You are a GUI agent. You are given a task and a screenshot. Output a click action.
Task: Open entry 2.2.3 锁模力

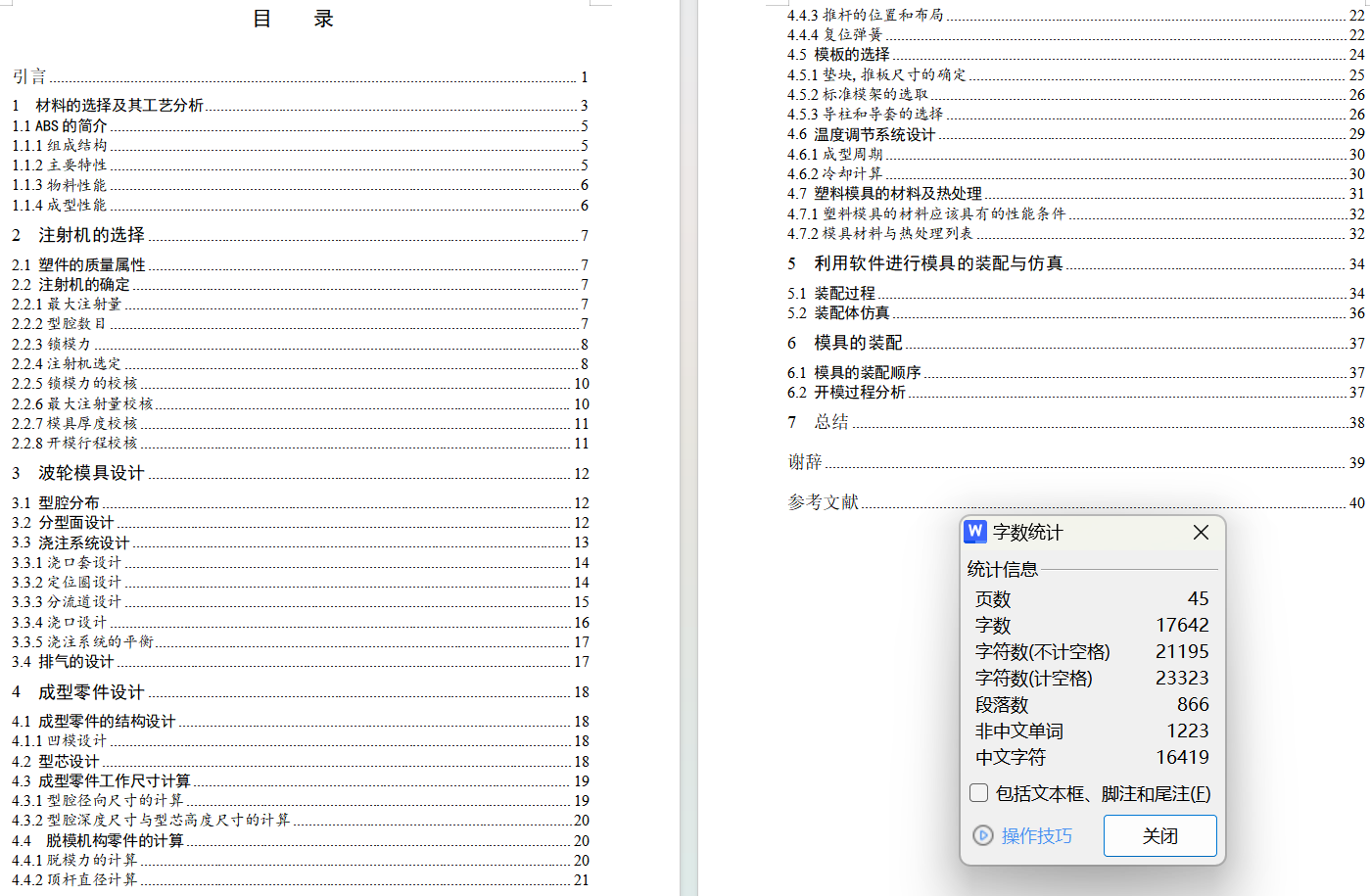(x=300, y=344)
